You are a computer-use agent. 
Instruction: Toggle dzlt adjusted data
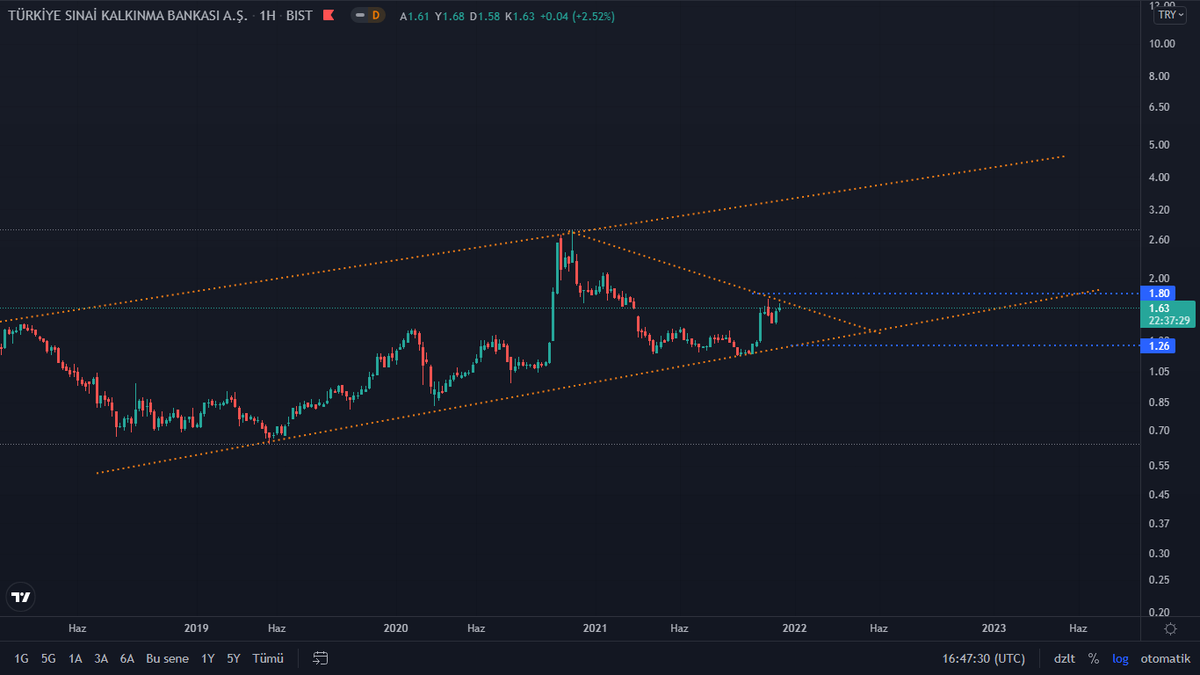coord(1064,659)
